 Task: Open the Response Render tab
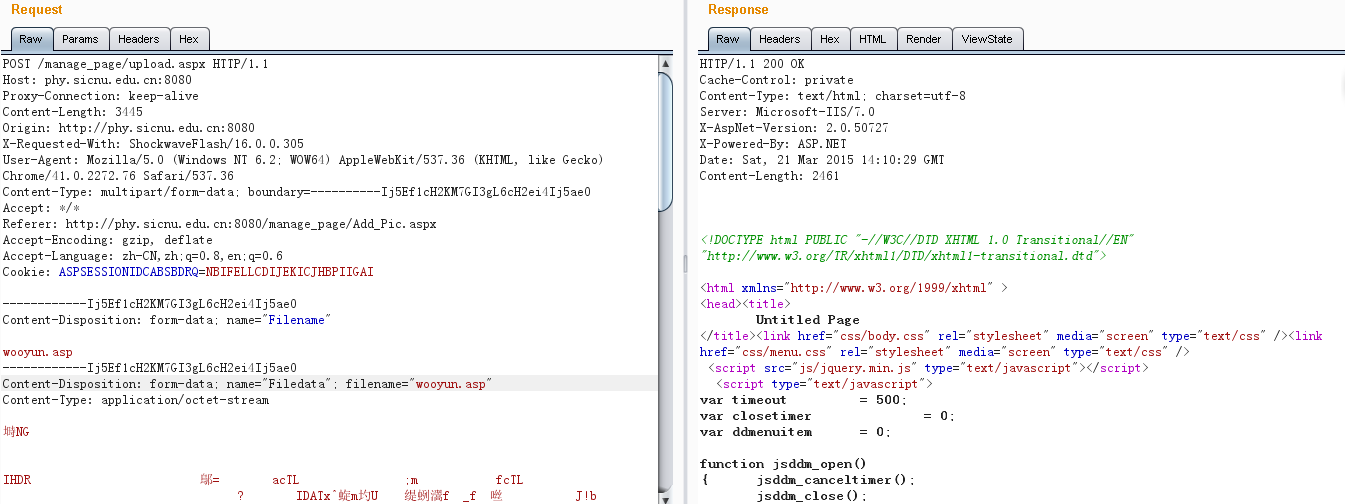924,39
